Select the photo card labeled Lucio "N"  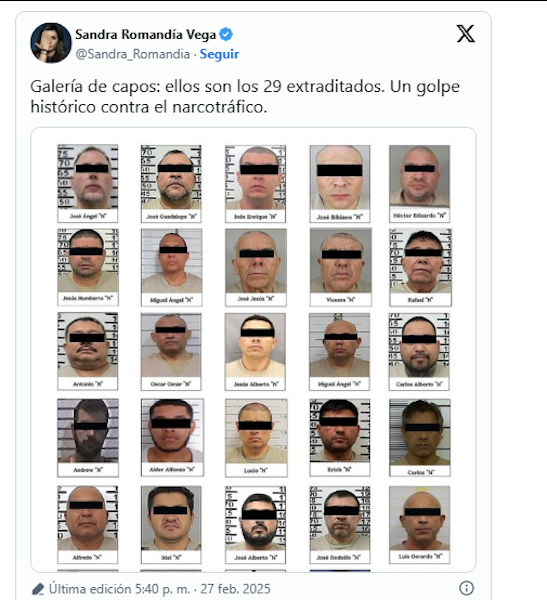[x=256, y=438]
